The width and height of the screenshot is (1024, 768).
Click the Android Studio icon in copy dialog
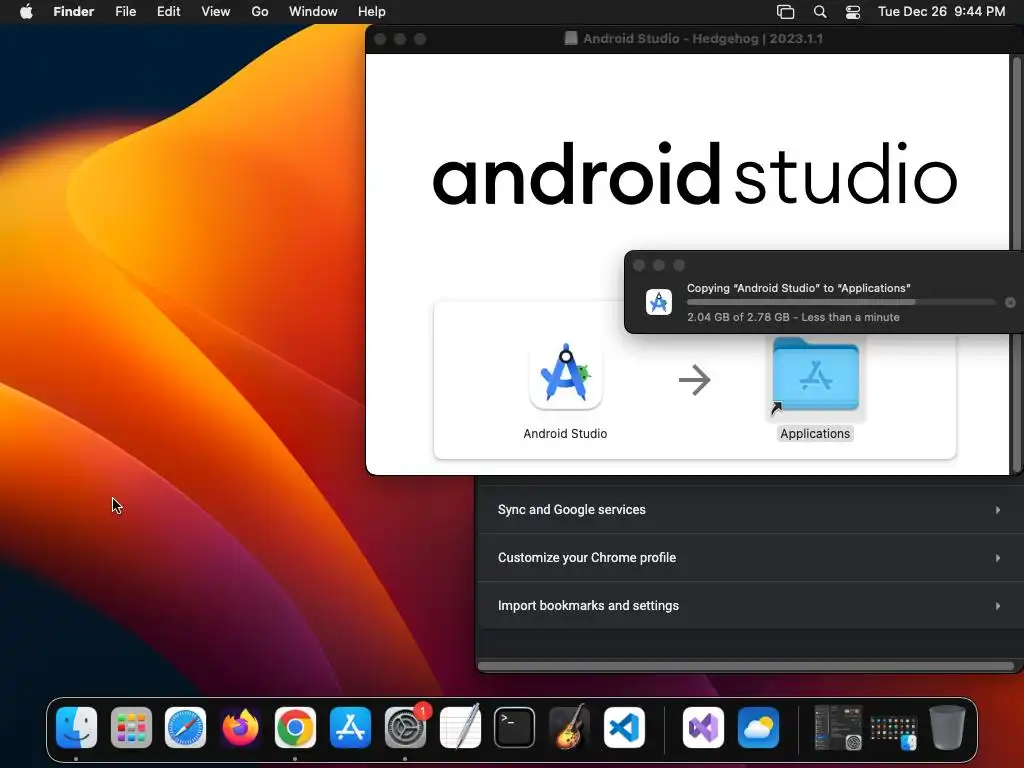pyautogui.click(x=659, y=302)
